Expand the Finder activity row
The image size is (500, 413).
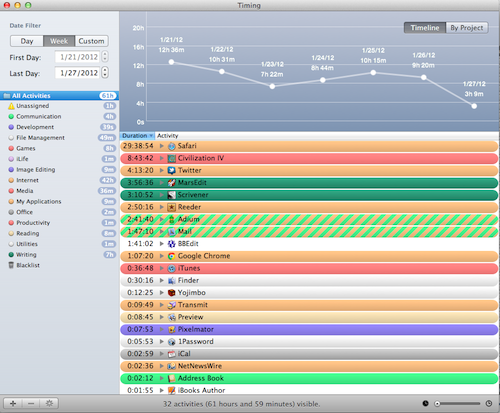click(x=162, y=280)
